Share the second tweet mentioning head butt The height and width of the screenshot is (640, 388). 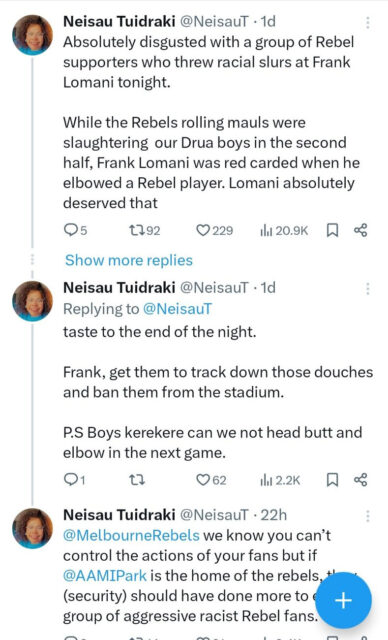coord(361,480)
